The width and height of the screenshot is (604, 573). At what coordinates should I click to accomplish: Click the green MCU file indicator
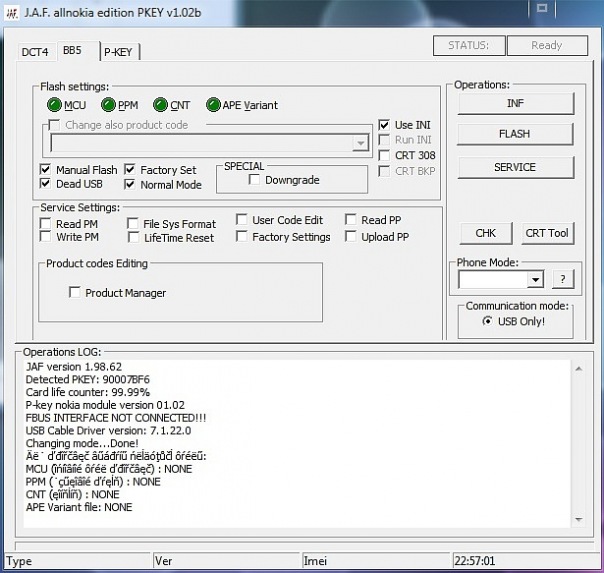(x=54, y=105)
